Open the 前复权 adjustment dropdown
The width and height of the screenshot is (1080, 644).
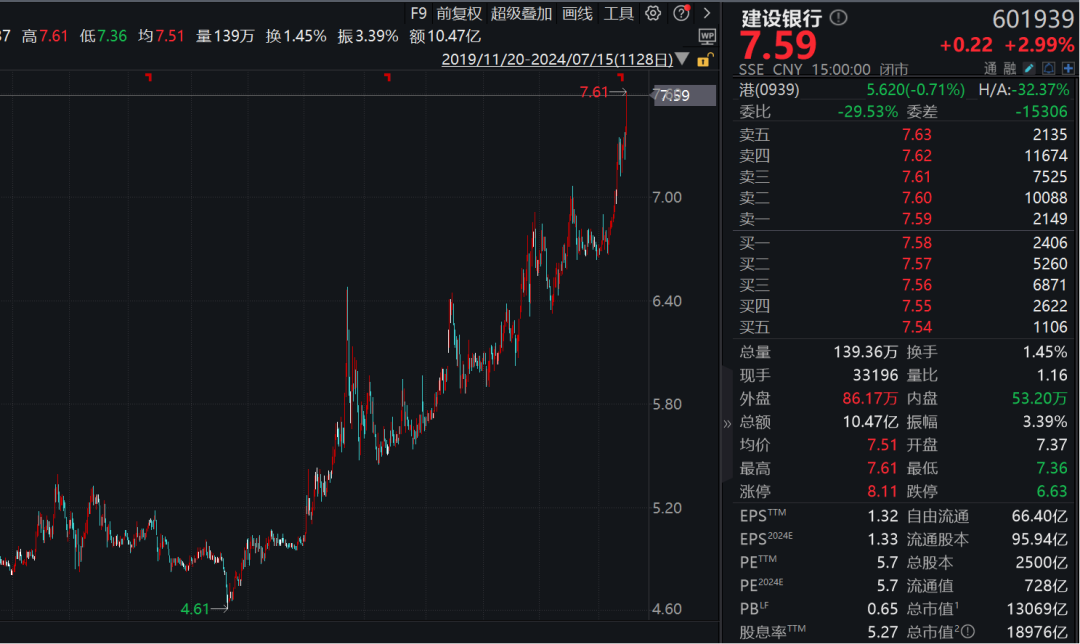(459, 14)
